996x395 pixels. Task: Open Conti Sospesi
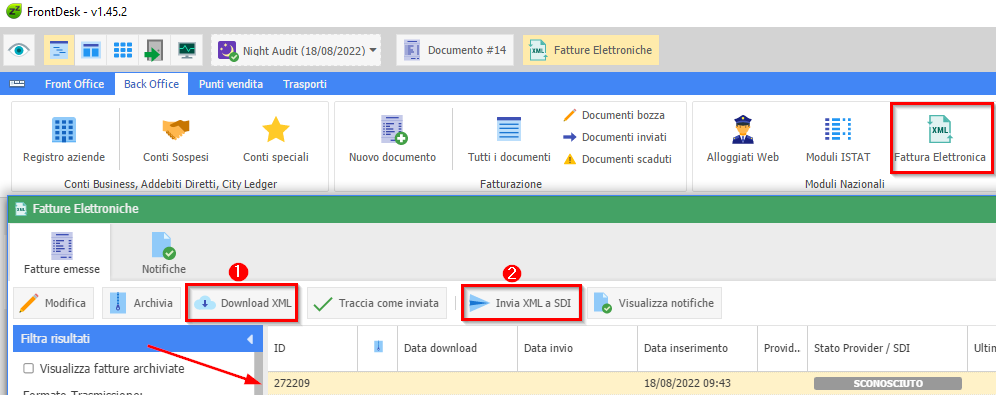click(176, 139)
